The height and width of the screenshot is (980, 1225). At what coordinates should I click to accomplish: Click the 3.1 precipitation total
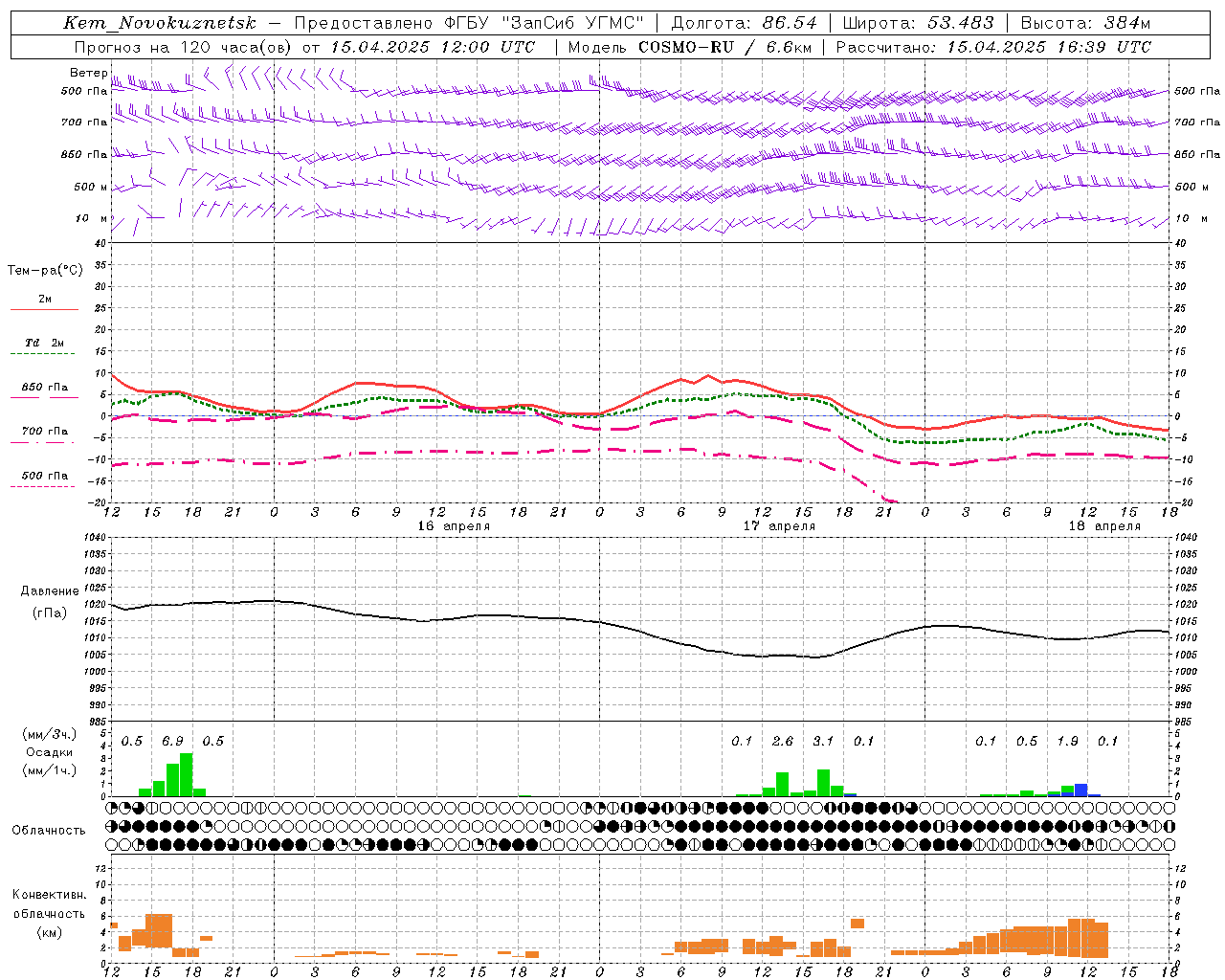(x=823, y=742)
